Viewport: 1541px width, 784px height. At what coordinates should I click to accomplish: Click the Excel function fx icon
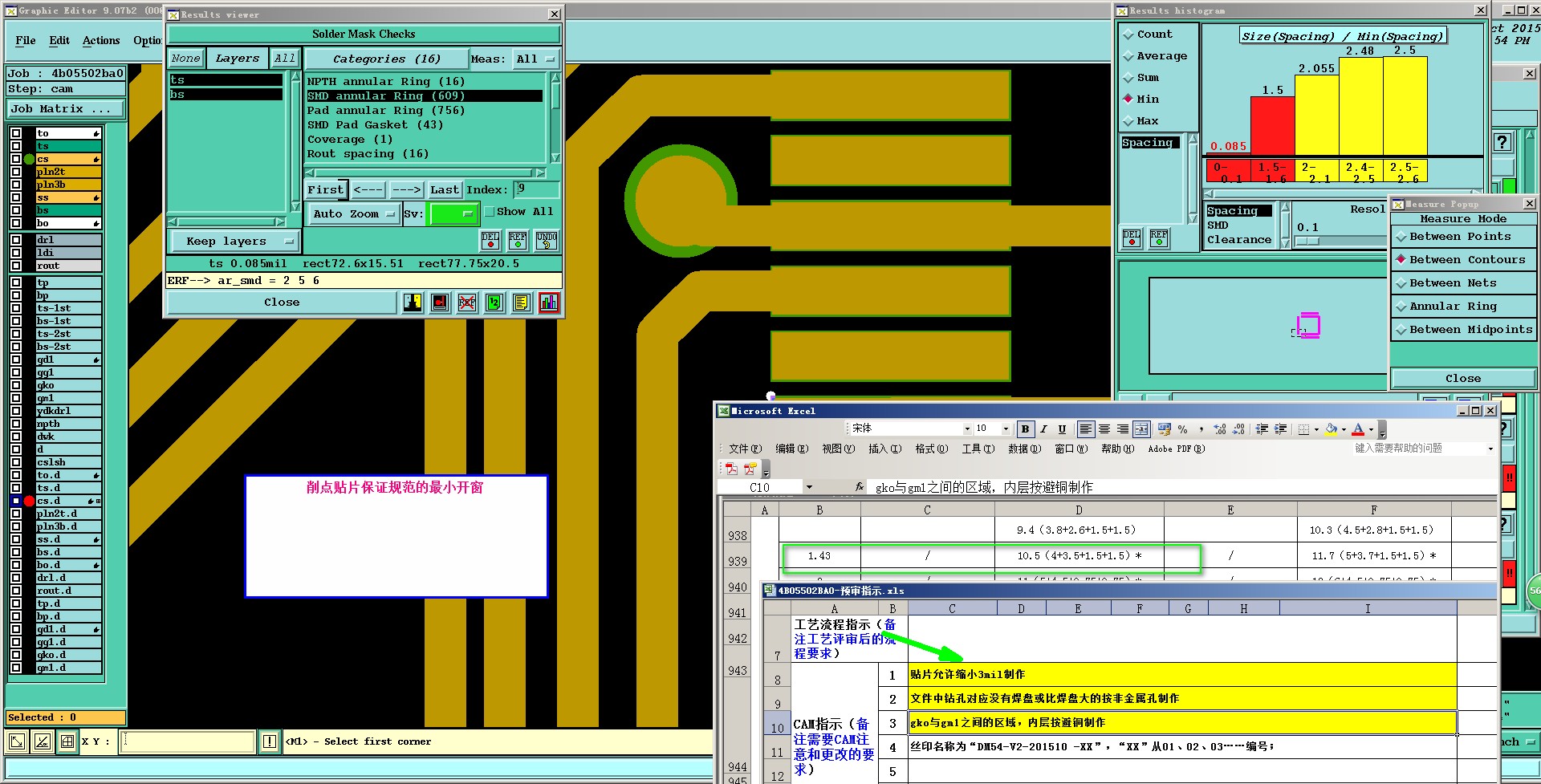tap(859, 487)
